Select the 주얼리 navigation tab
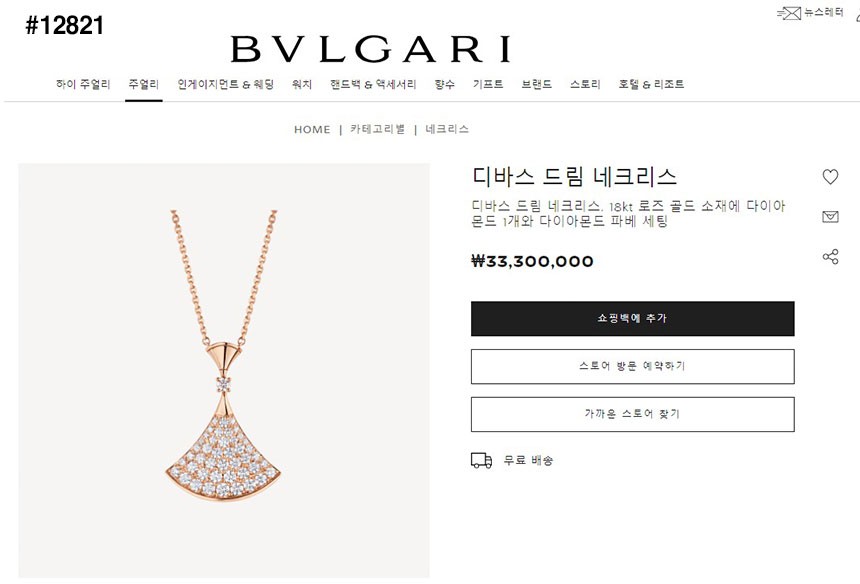This screenshot has height=584, width=860. click(144, 84)
